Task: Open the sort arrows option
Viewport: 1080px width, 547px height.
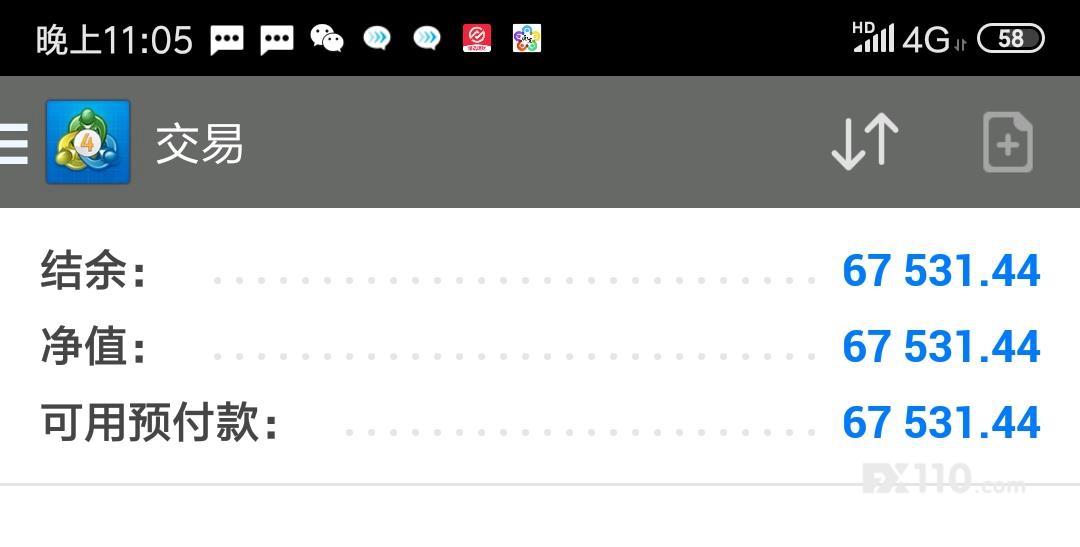Action: (x=865, y=142)
